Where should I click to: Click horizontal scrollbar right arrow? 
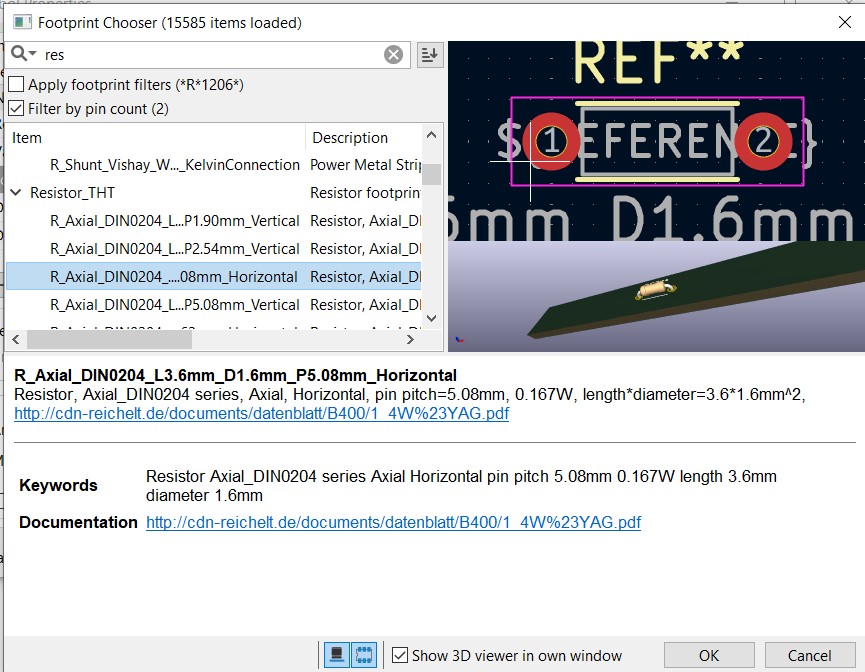pos(410,339)
